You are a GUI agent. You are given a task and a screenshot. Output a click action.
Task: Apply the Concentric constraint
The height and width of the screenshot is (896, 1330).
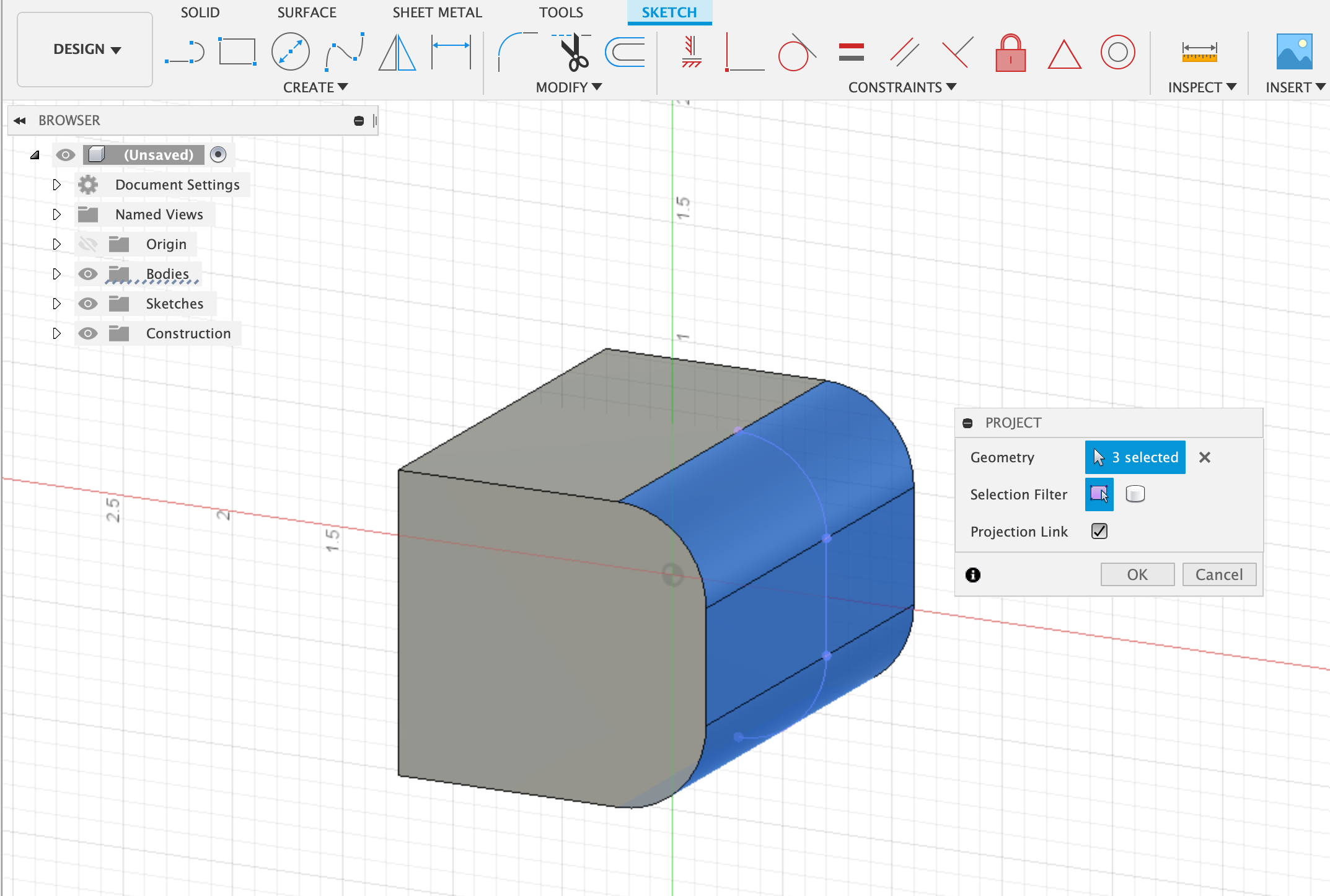(x=1117, y=52)
